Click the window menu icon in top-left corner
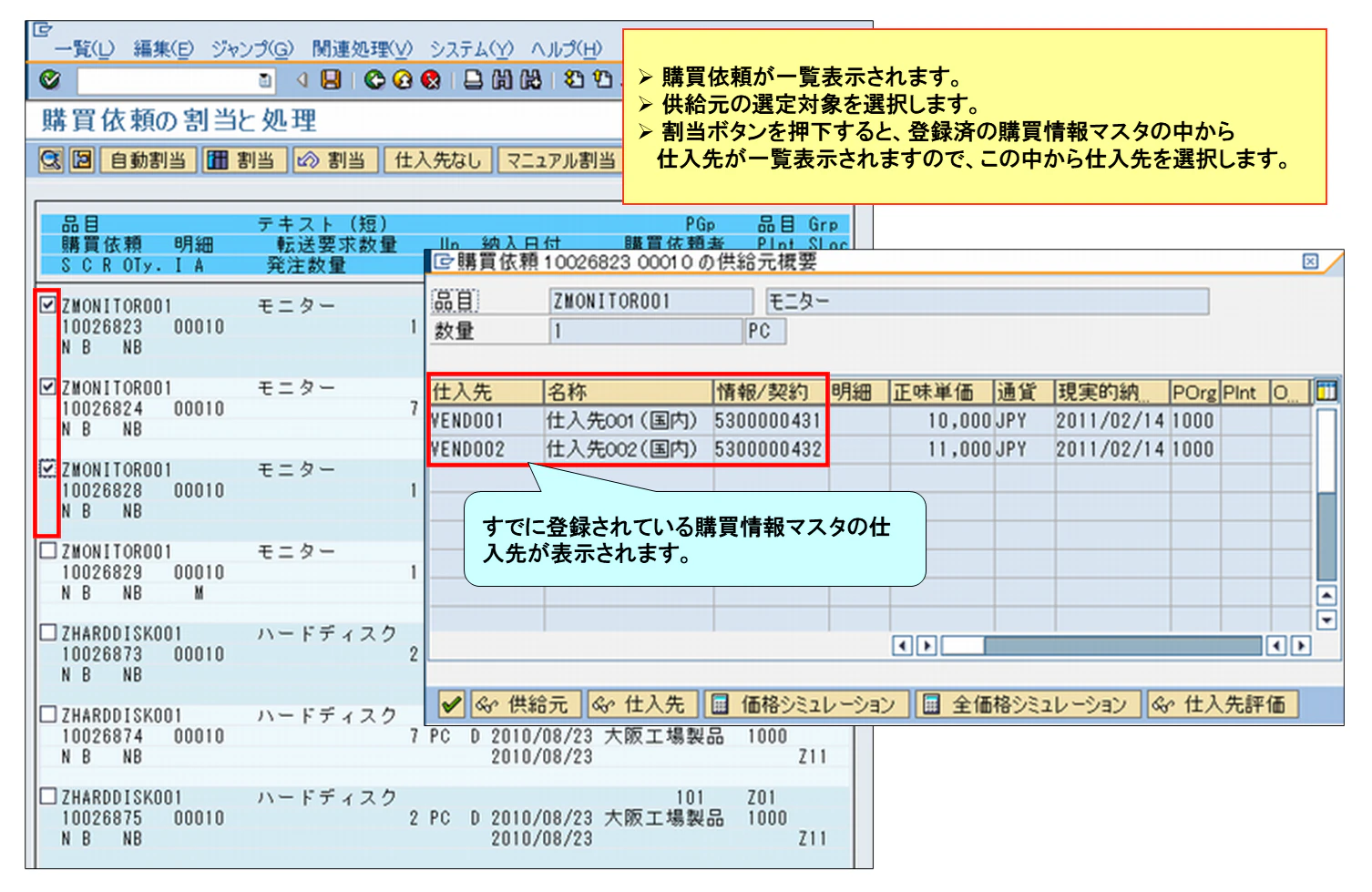Image resolution: width=1372 pixels, height=892 pixels. pos(43,30)
